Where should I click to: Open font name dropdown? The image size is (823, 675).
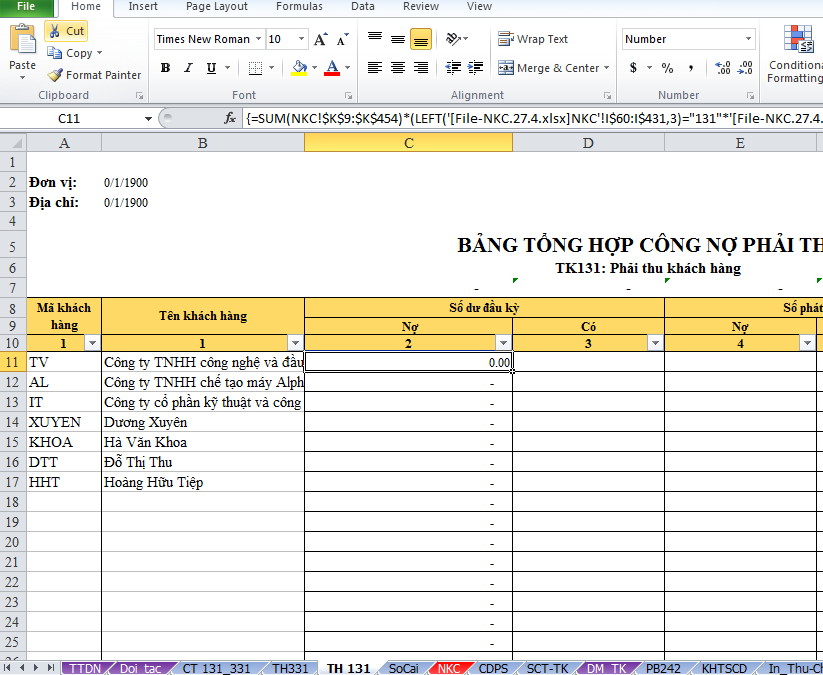click(x=258, y=39)
